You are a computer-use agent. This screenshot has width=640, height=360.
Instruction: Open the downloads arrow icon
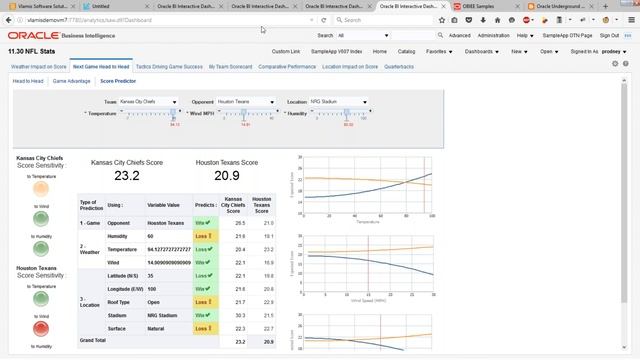click(x=483, y=20)
